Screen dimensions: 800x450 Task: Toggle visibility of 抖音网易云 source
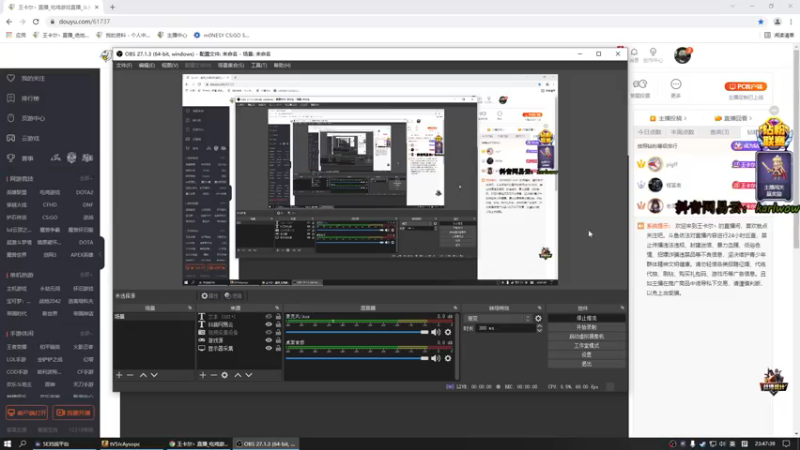268,324
